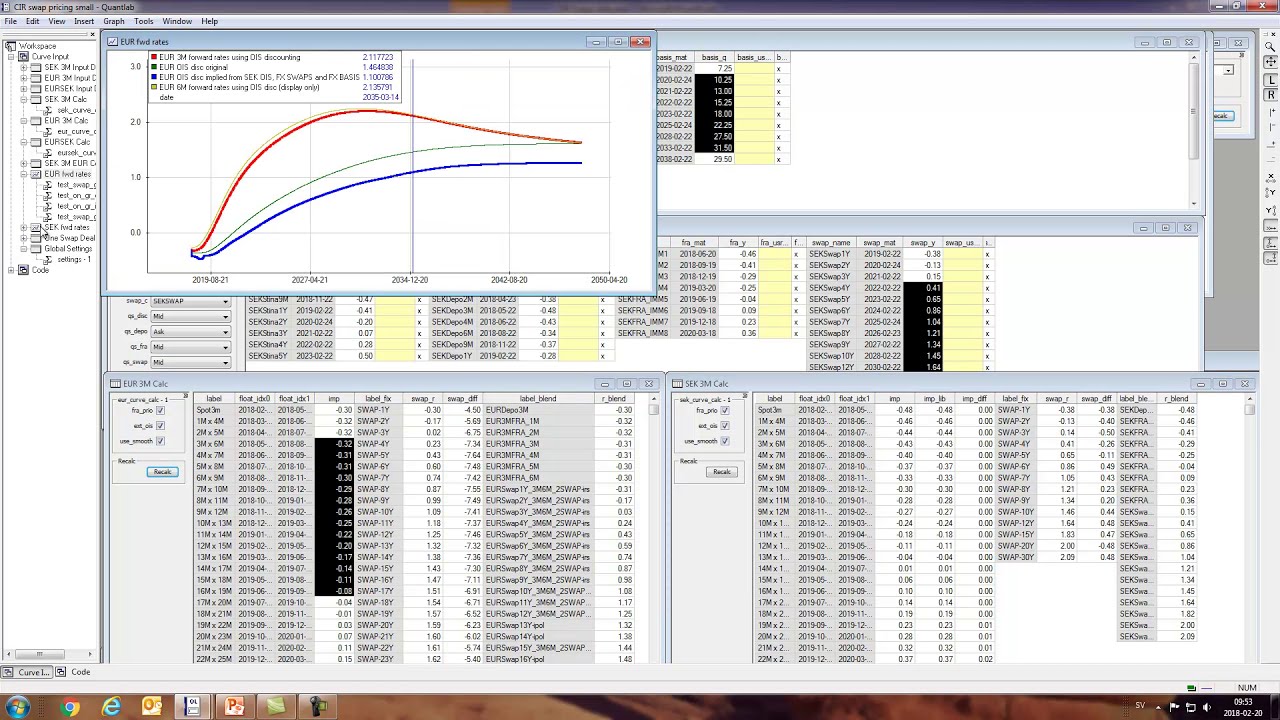
Task: Open the Tools menu
Action: coord(144,21)
